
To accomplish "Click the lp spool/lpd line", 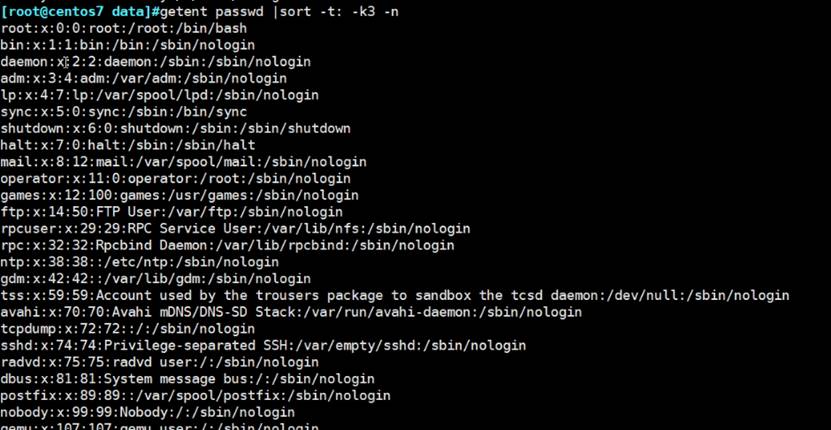I will click(x=159, y=95).
